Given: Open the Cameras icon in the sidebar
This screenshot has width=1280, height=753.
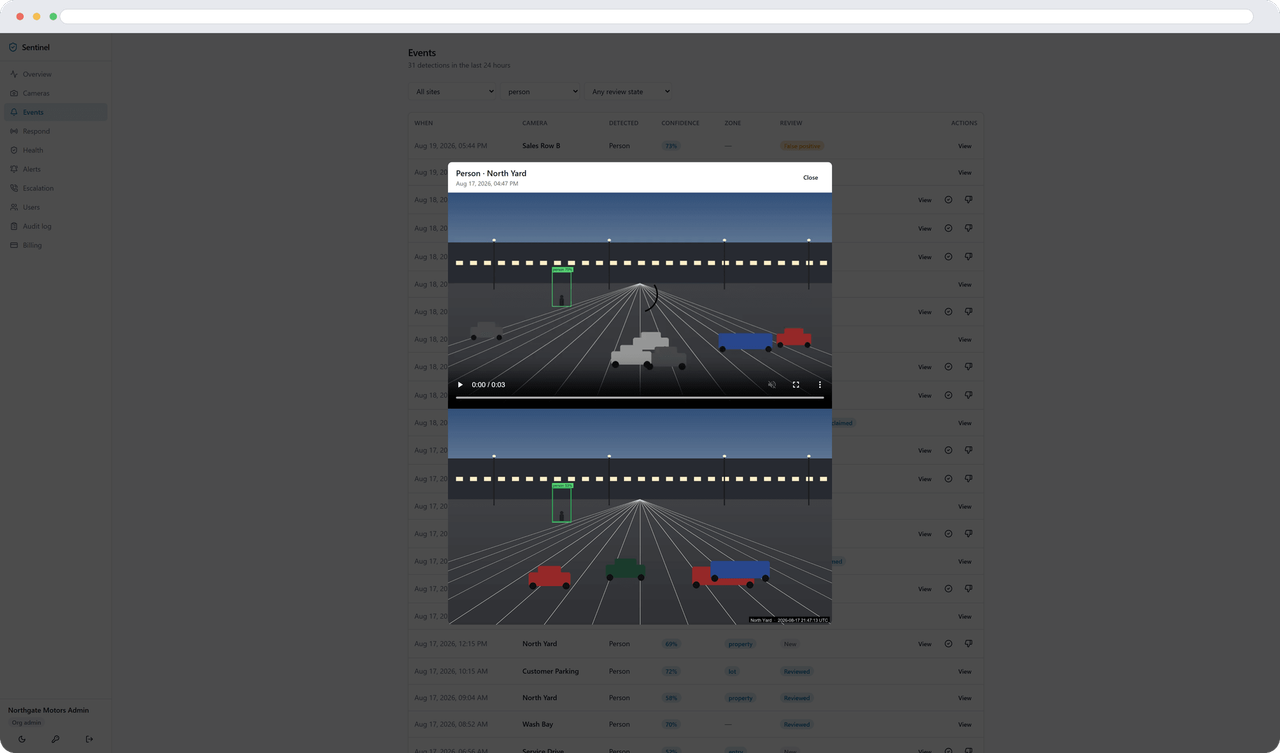Looking at the screenshot, I should [x=14, y=93].
